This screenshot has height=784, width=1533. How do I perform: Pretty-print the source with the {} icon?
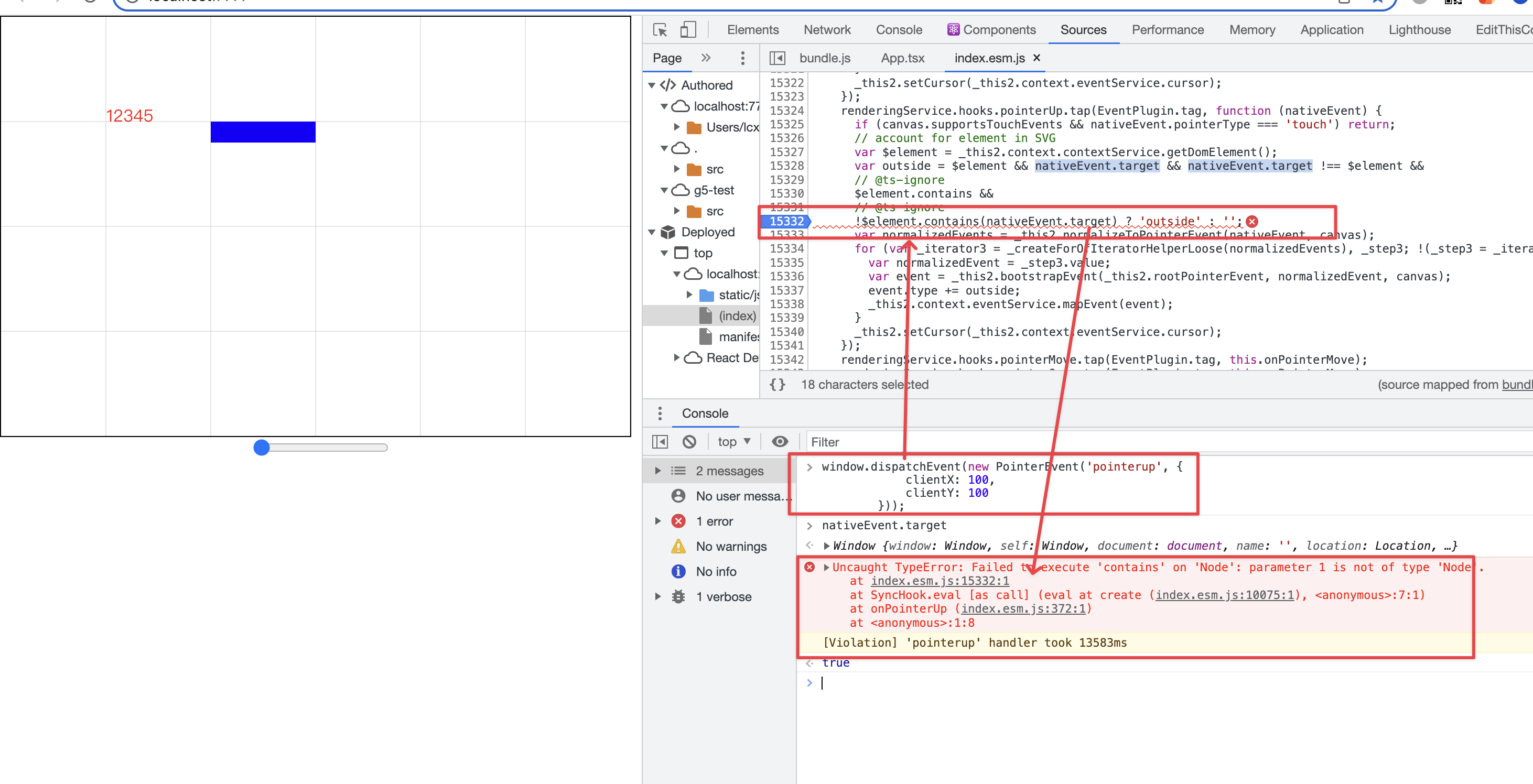(777, 384)
